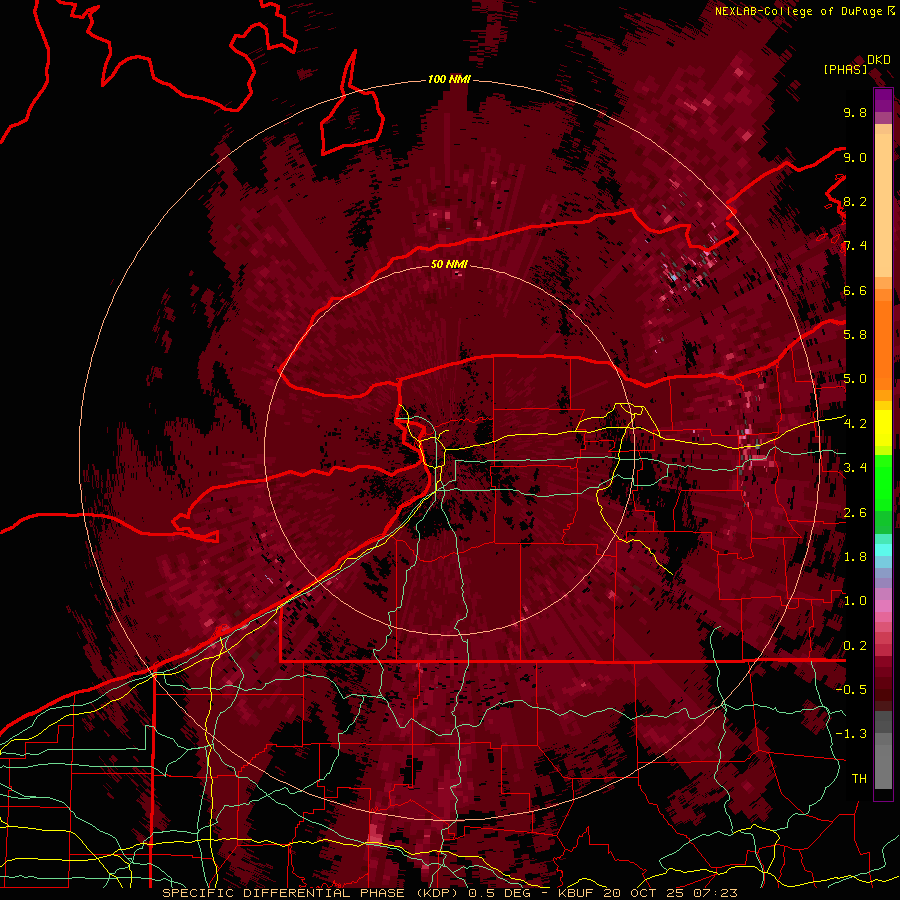This screenshot has height=900, width=900.
Task: Click the 5.0 legend value
Action: 855,379
